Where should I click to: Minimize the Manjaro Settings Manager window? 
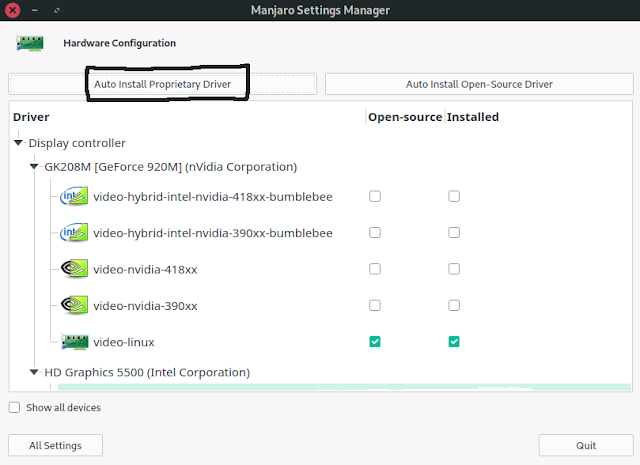click(x=35, y=10)
